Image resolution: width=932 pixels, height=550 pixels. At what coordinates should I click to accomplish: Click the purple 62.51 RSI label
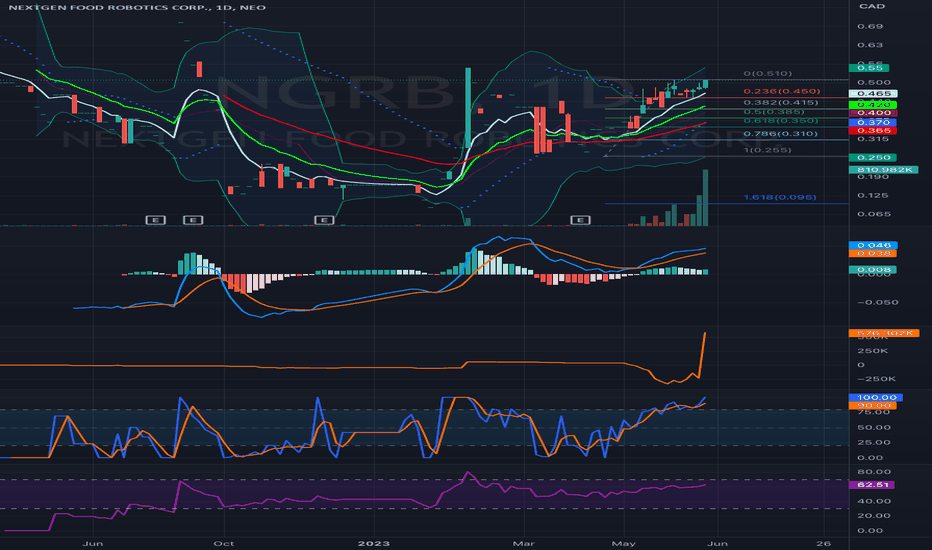coord(872,485)
